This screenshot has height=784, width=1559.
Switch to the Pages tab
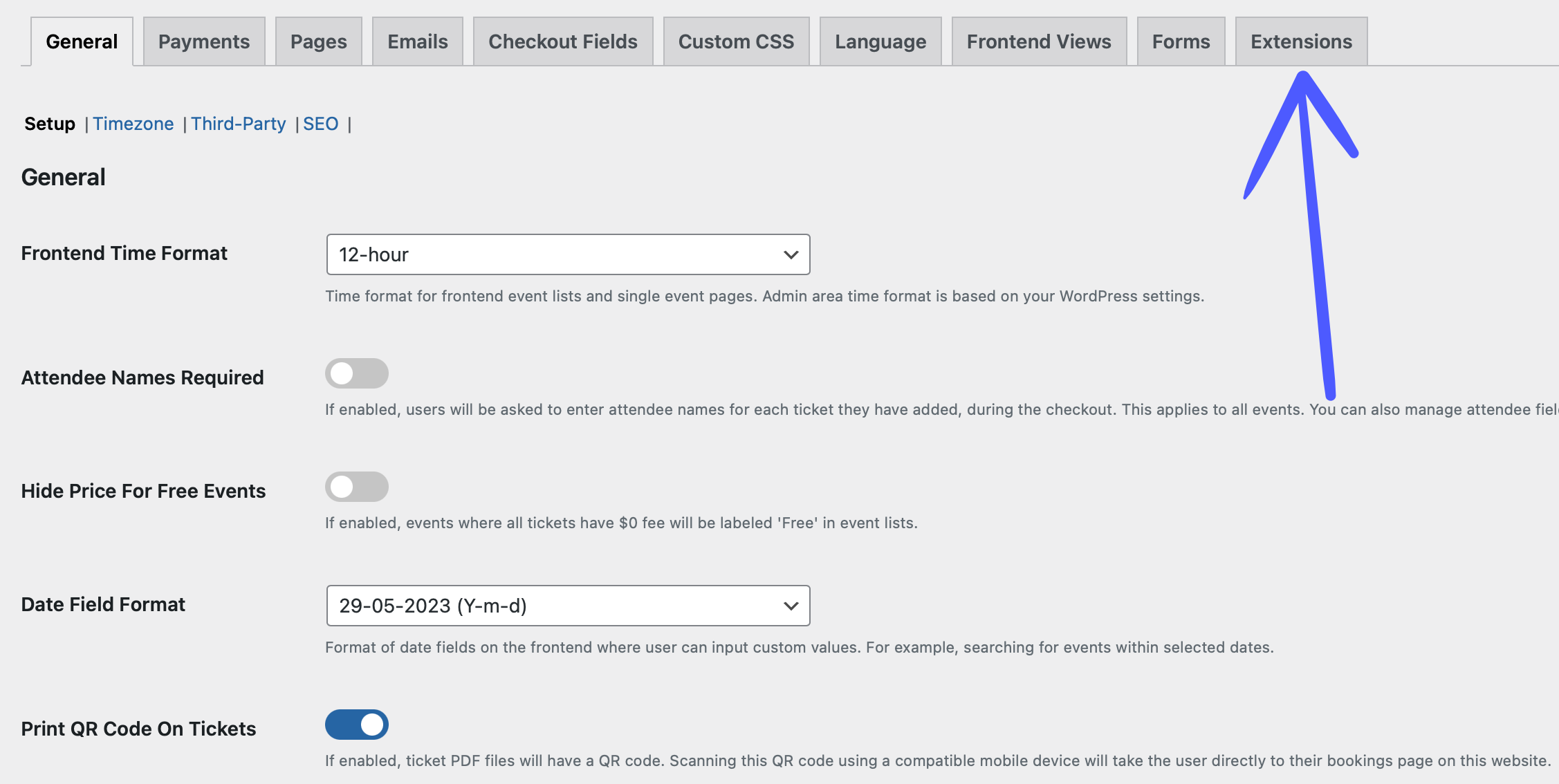(318, 41)
